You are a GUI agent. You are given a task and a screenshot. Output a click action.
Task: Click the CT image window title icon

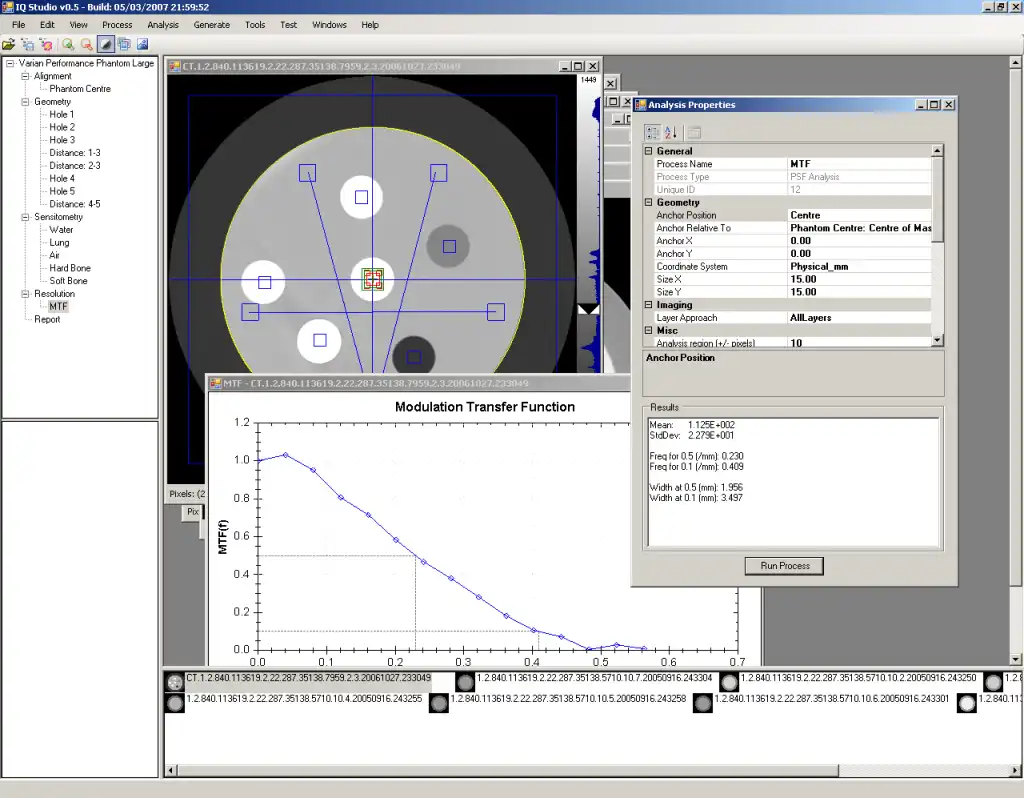coord(174,66)
